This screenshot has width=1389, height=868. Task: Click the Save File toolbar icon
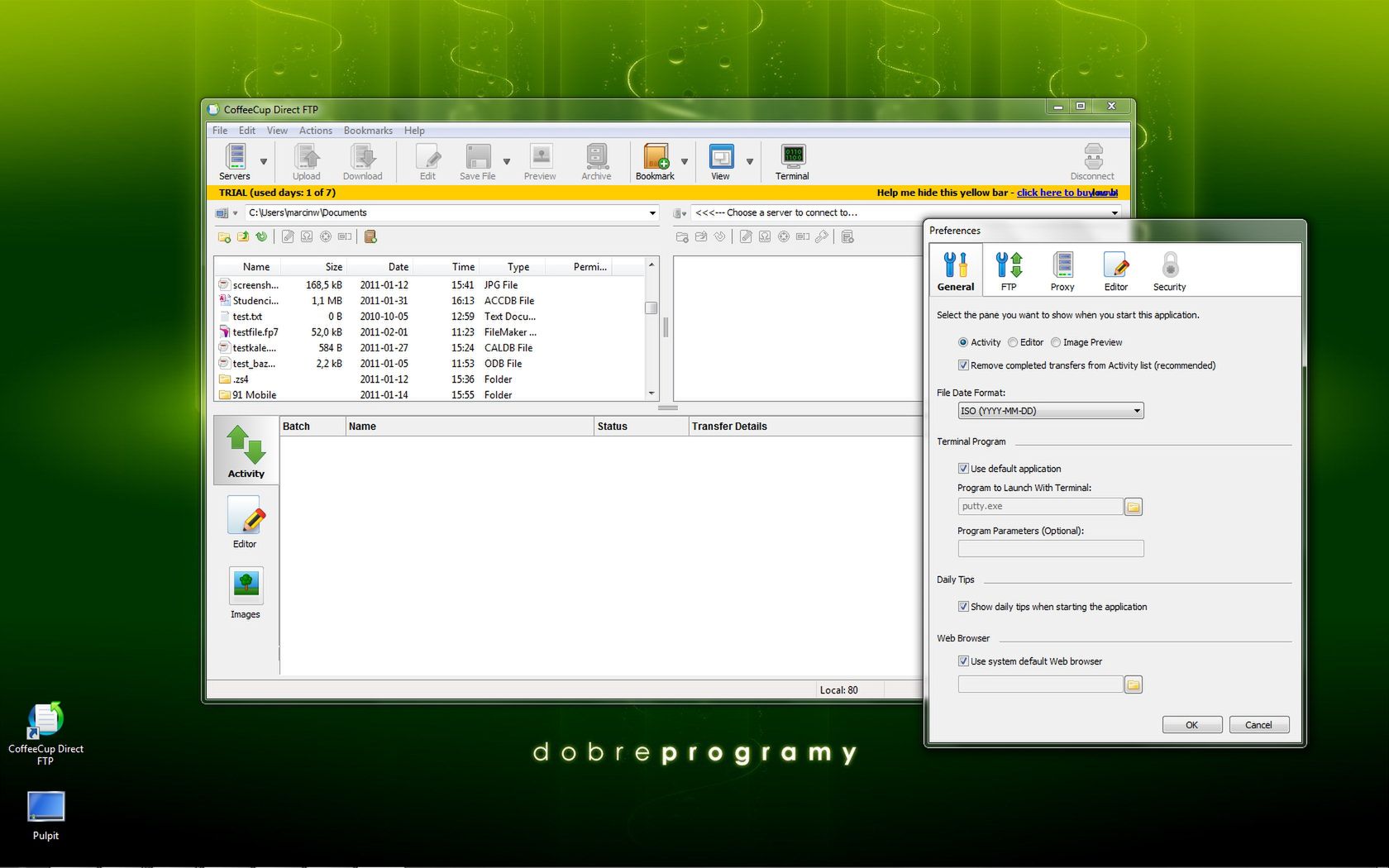pos(478,161)
